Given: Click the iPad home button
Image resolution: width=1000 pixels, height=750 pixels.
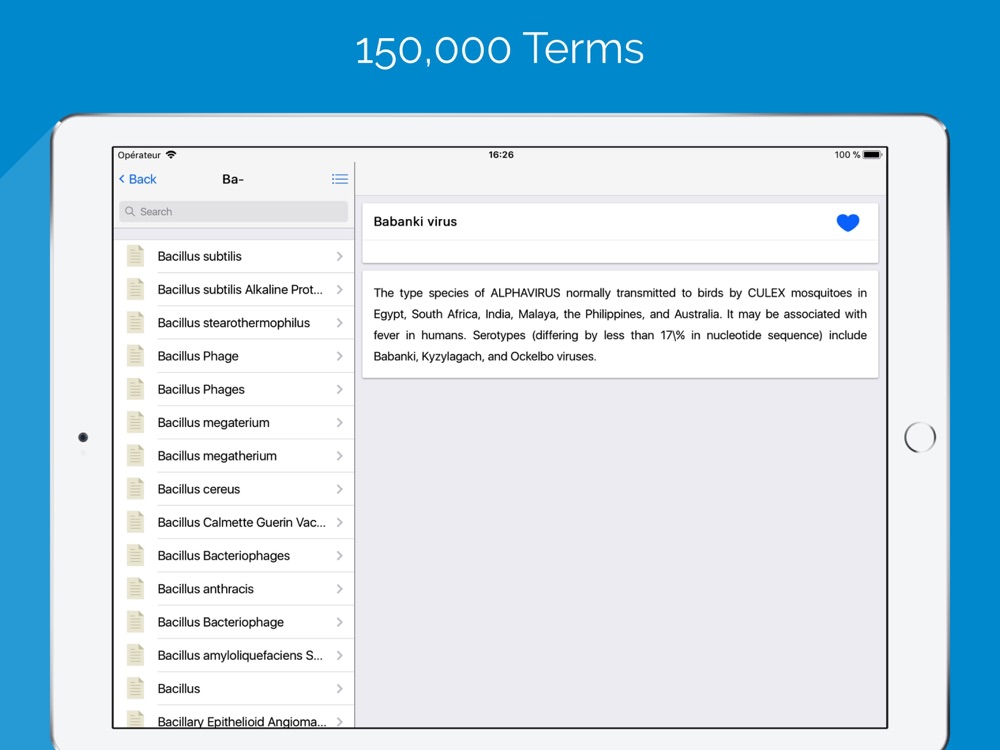Looking at the screenshot, I should coord(920,438).
